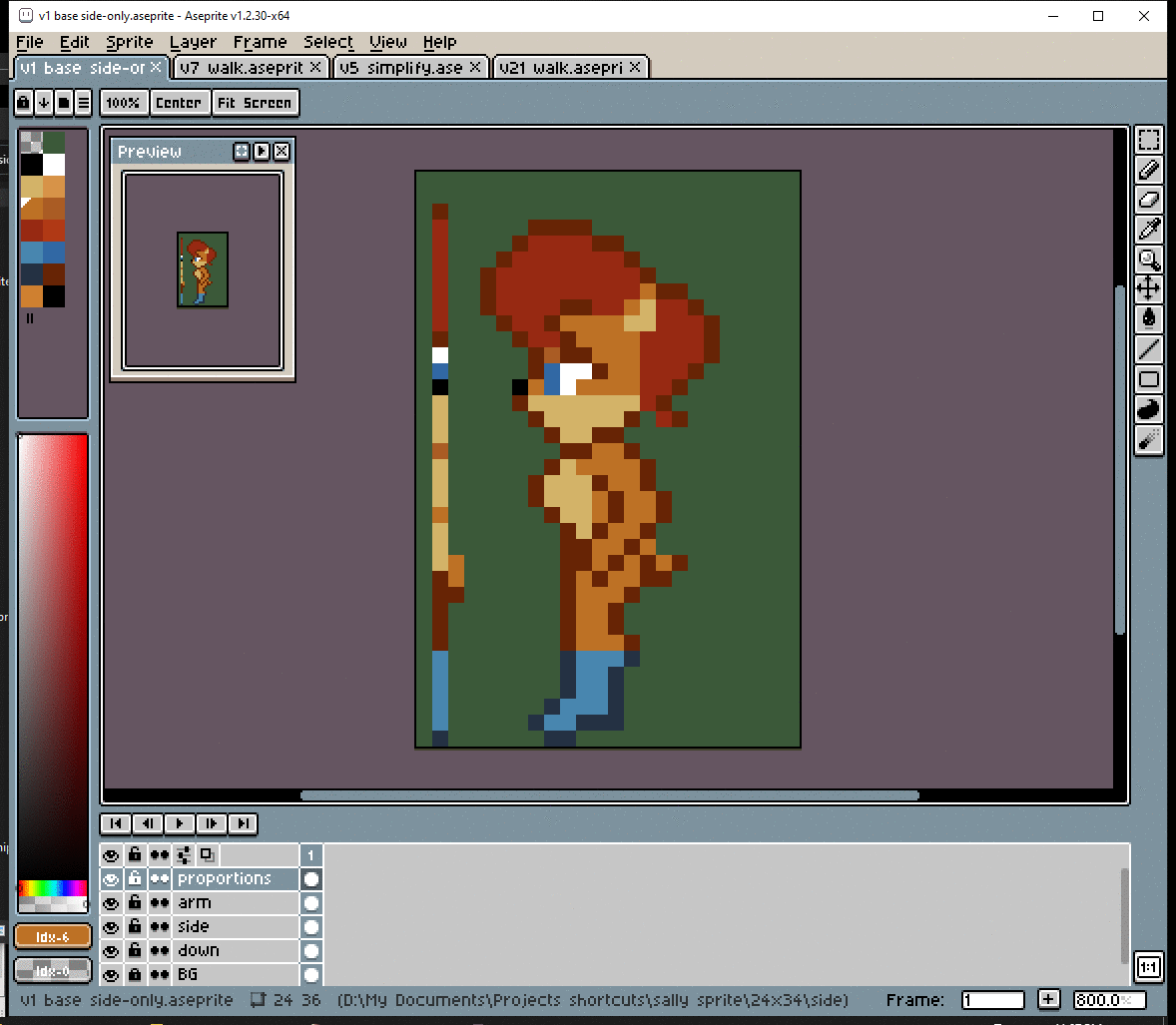
Task: Select the Pencil tool
Action: coord(1149,171)
